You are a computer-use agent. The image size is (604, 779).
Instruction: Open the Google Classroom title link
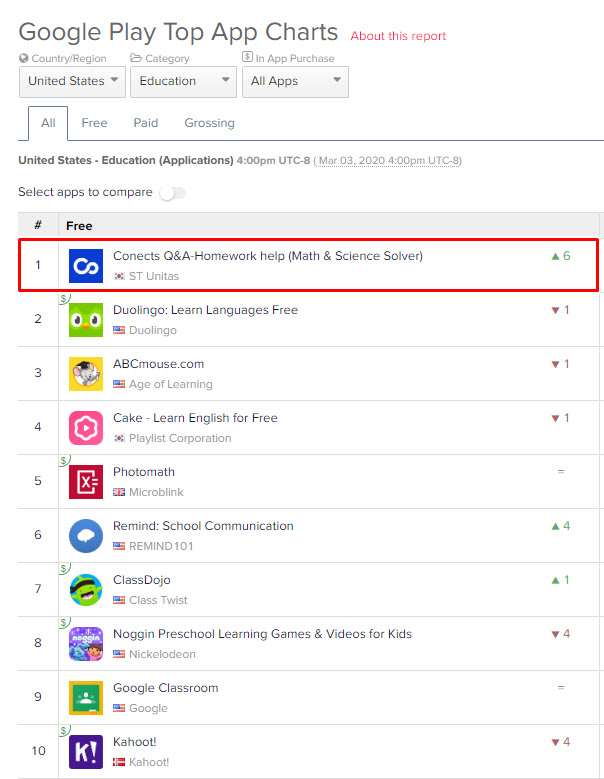[x=165, y=688]
